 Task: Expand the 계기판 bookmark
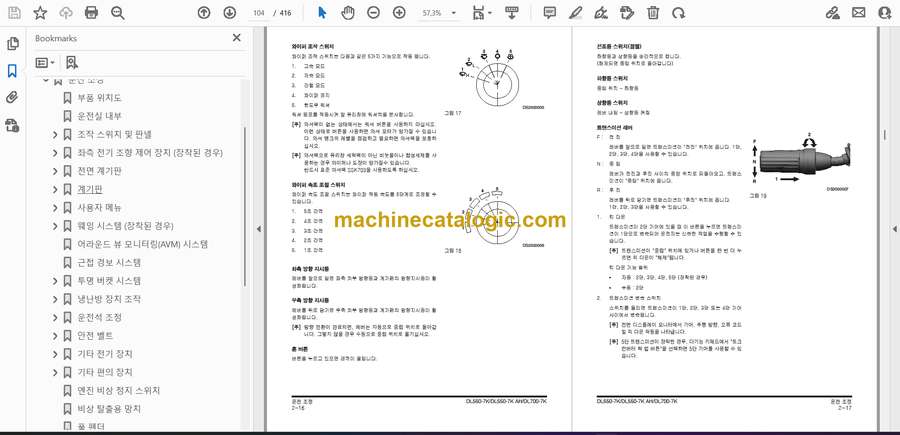coord(55,190)
